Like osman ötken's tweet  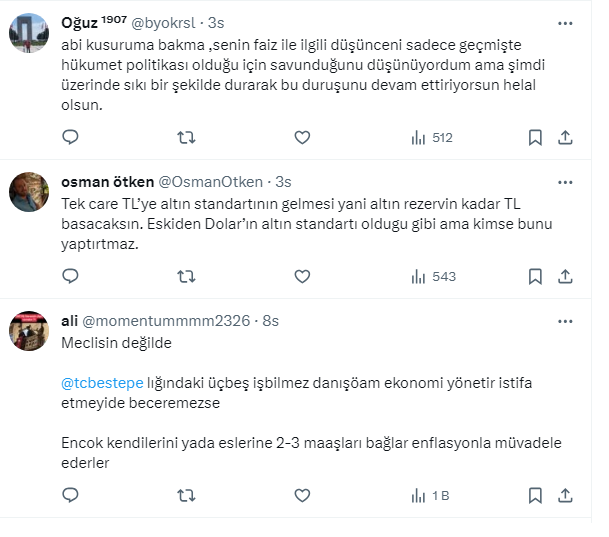(302, 275)
